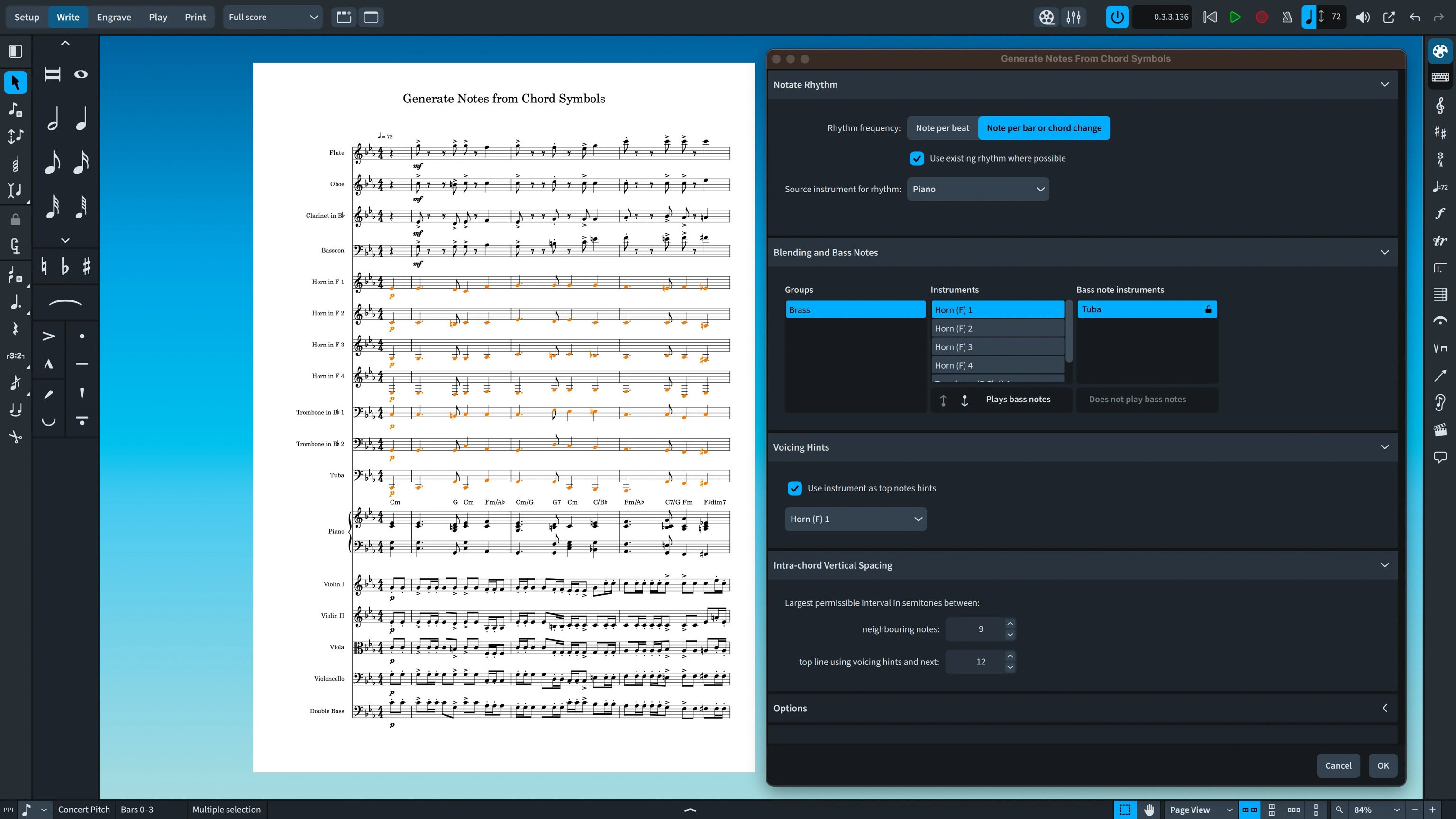
Task: Collapse the Voicing Hints section
Action: pyautogui.click(x=1384, y=447)
